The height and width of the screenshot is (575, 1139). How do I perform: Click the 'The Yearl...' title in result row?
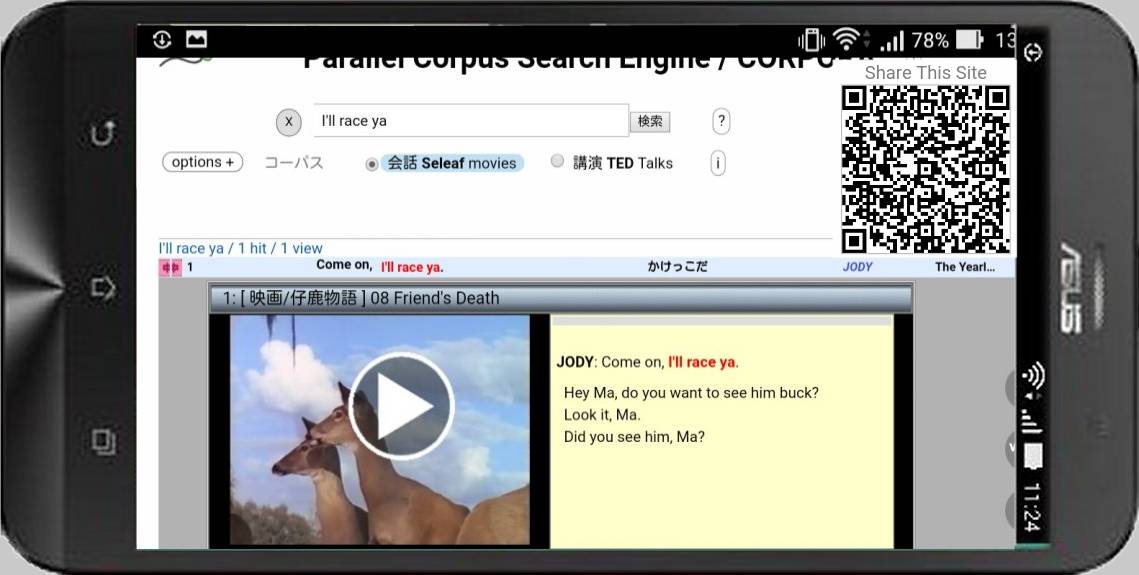pyautogui.click(x=964, y=267)
